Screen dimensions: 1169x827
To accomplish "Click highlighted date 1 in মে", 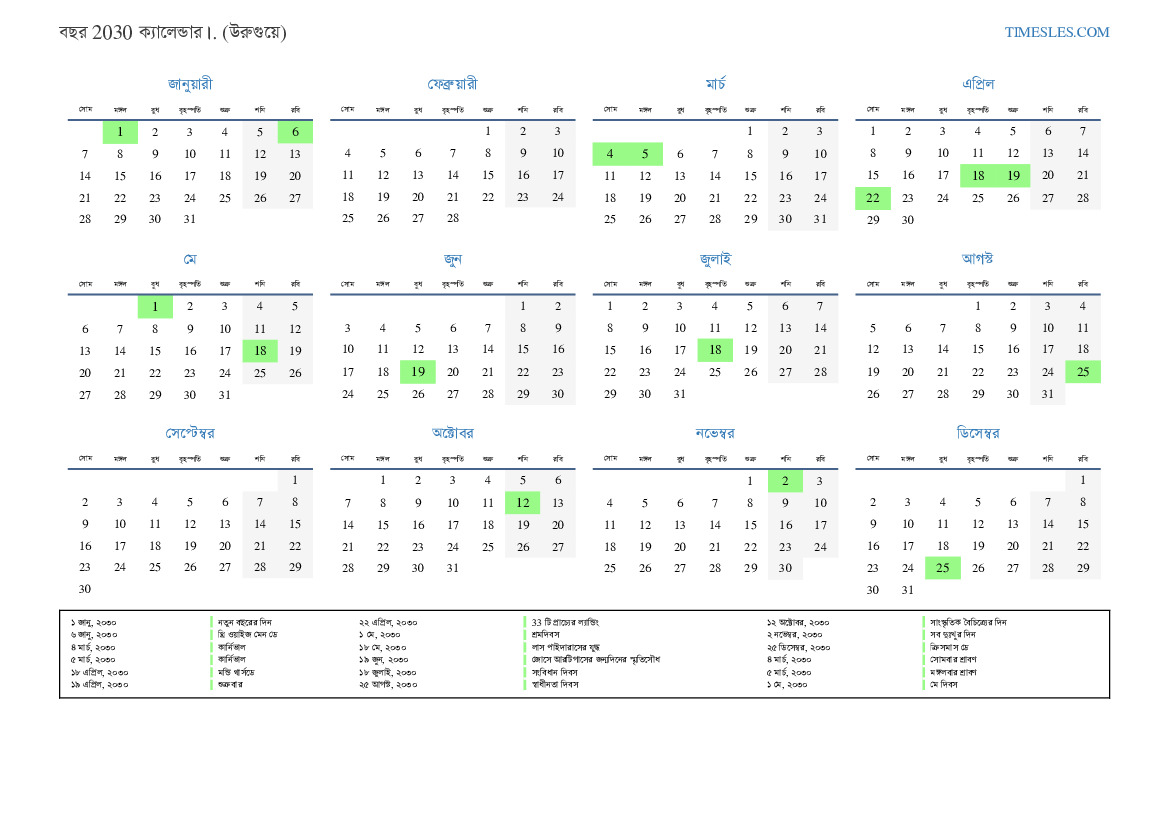I will coord(155,306).
